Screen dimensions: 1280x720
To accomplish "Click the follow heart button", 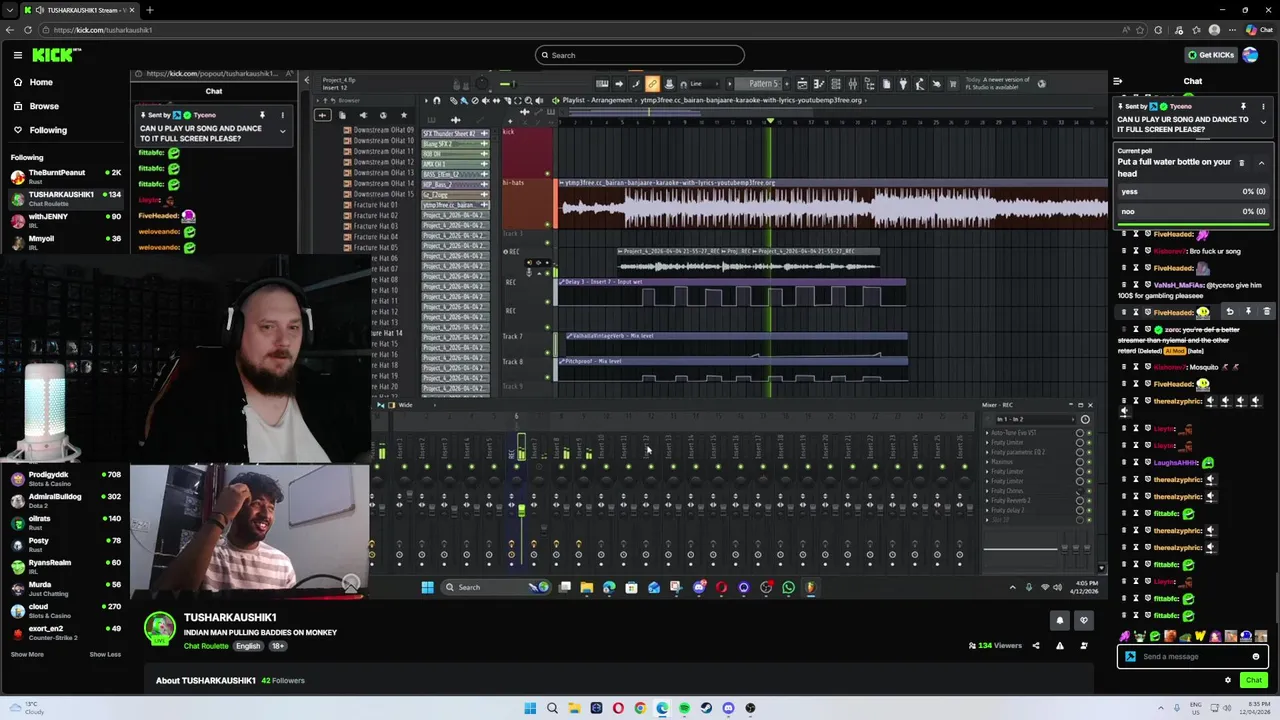I will point(1083,621).
